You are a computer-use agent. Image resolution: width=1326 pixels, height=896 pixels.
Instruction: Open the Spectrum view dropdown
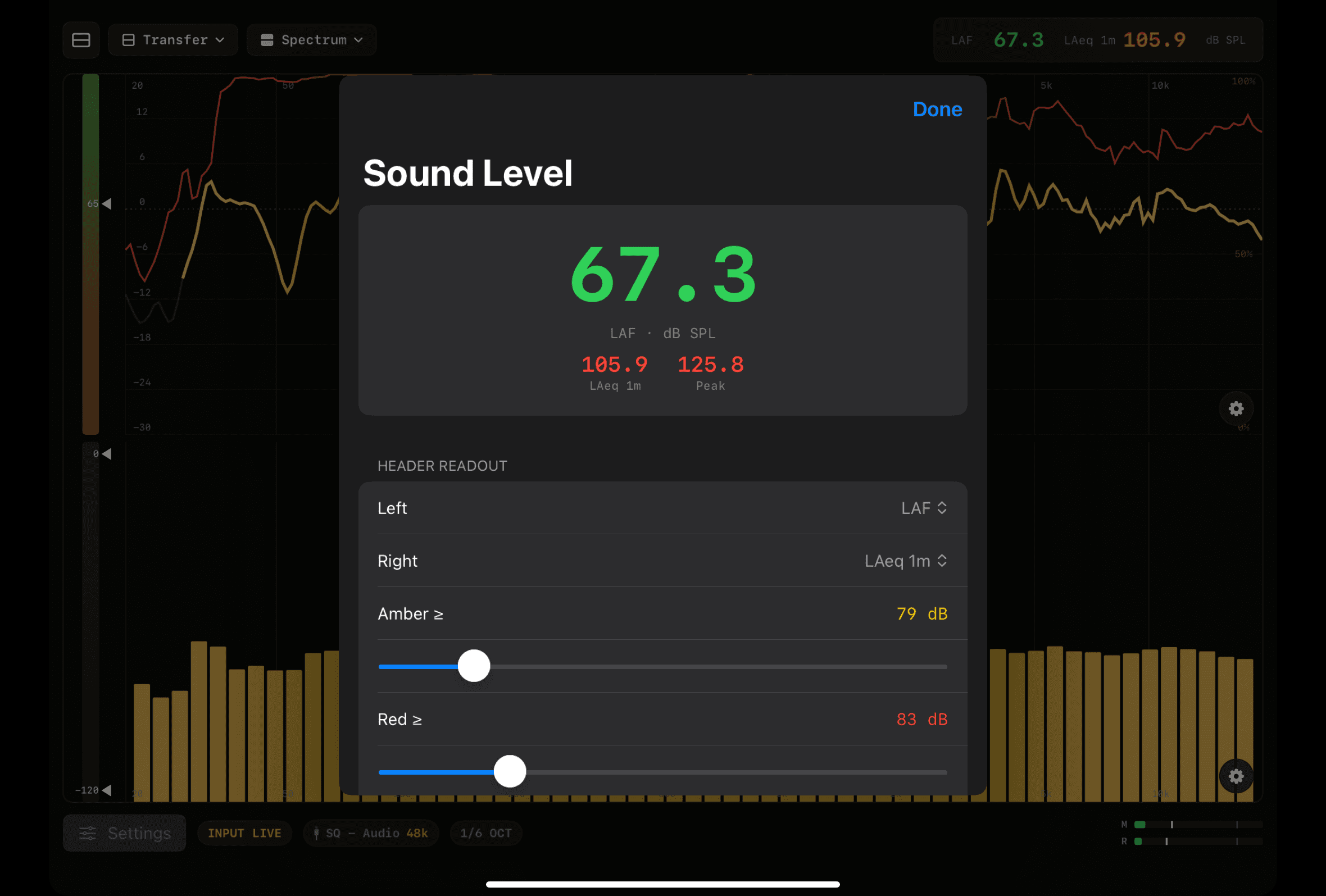(x=311, y=40)
